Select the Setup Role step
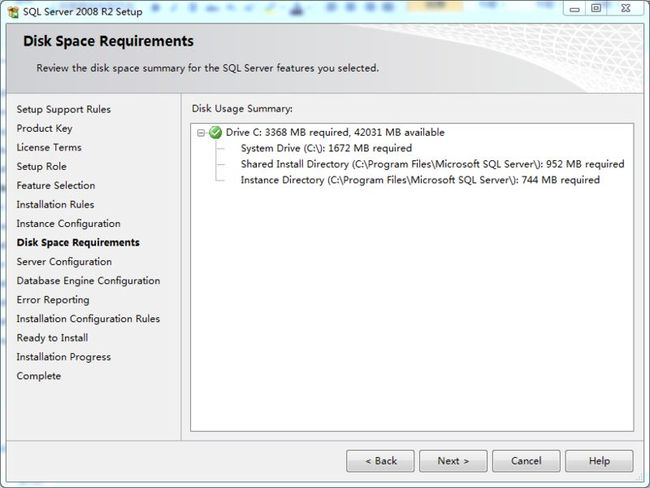The width and height of the screenshot is (650, 488). [41, 167]
